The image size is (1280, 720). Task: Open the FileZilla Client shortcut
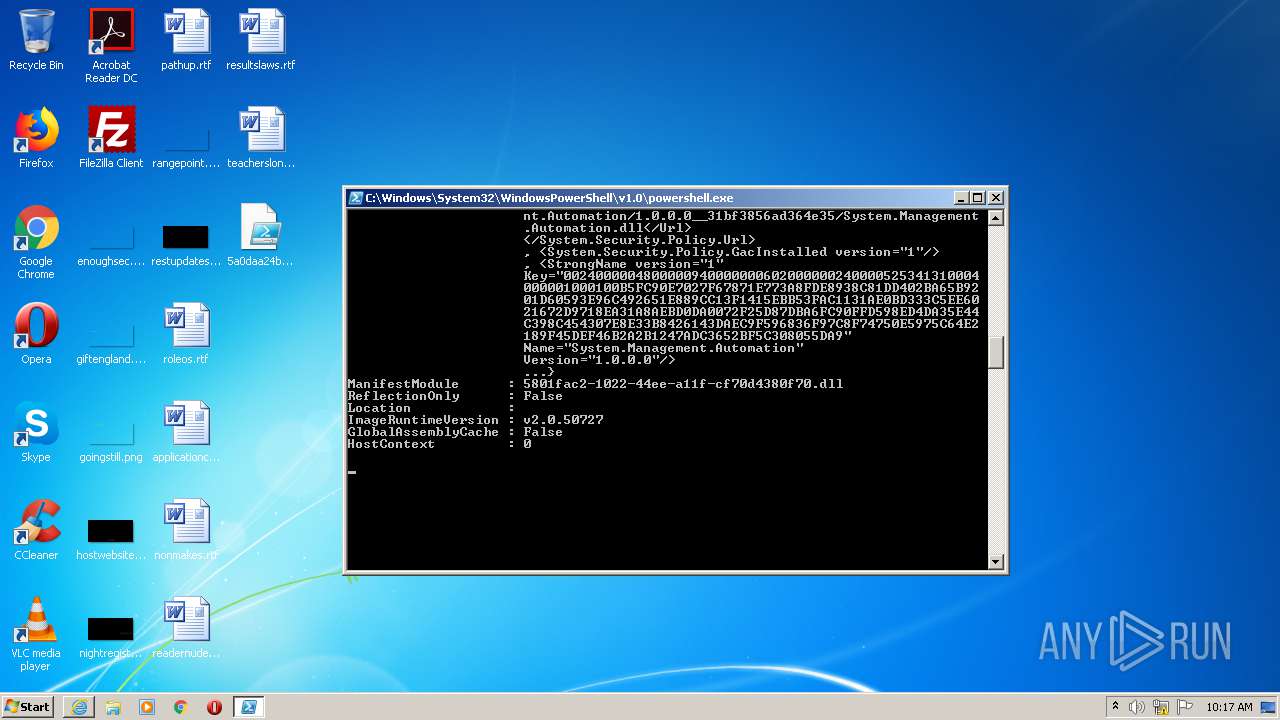(111, 138)
